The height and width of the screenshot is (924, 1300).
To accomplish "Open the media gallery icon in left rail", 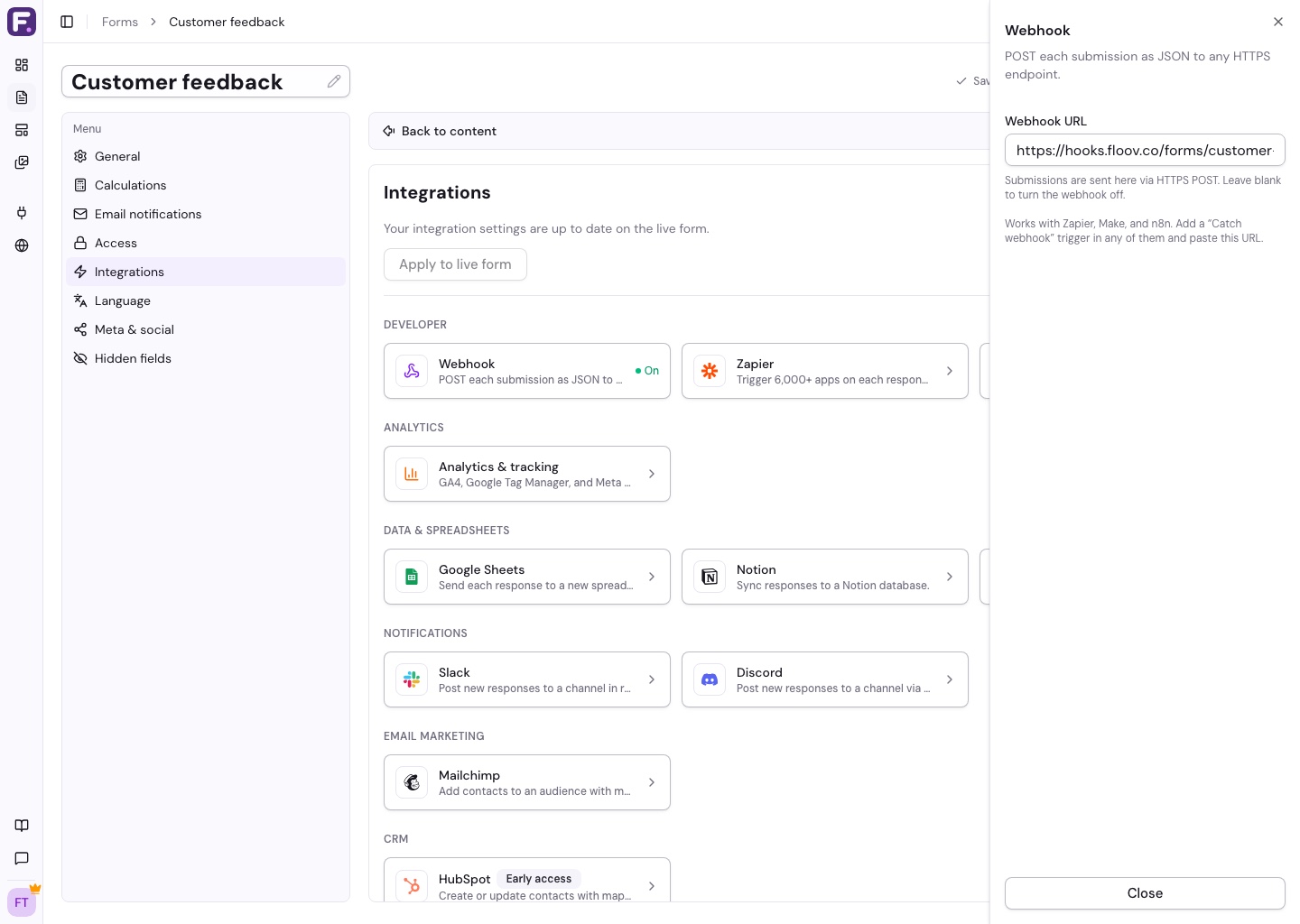I will tap(22, 162).
